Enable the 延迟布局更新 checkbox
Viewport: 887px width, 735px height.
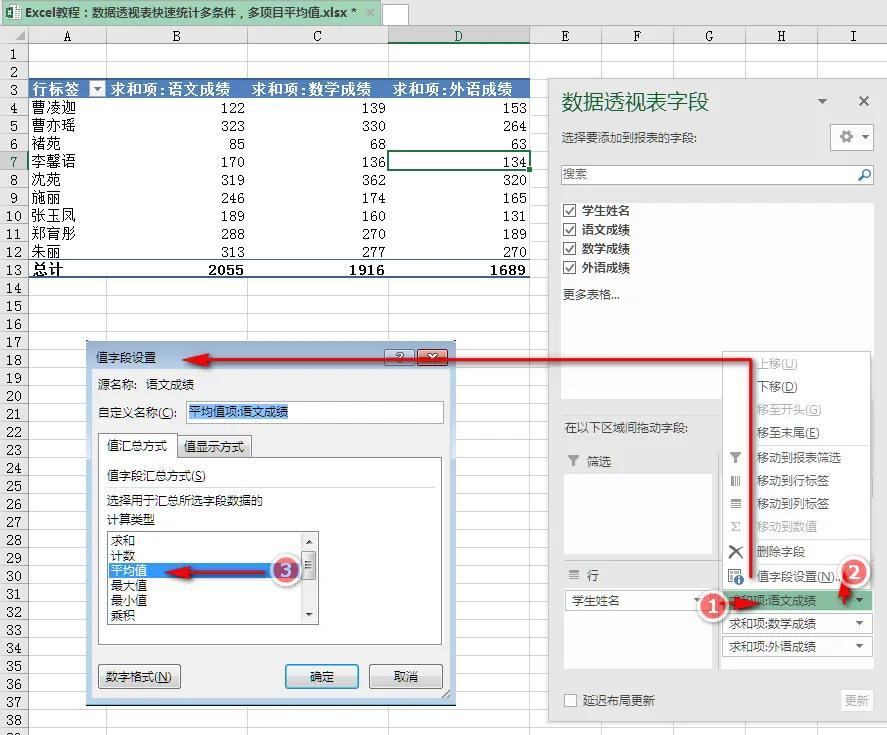[570, 700]
